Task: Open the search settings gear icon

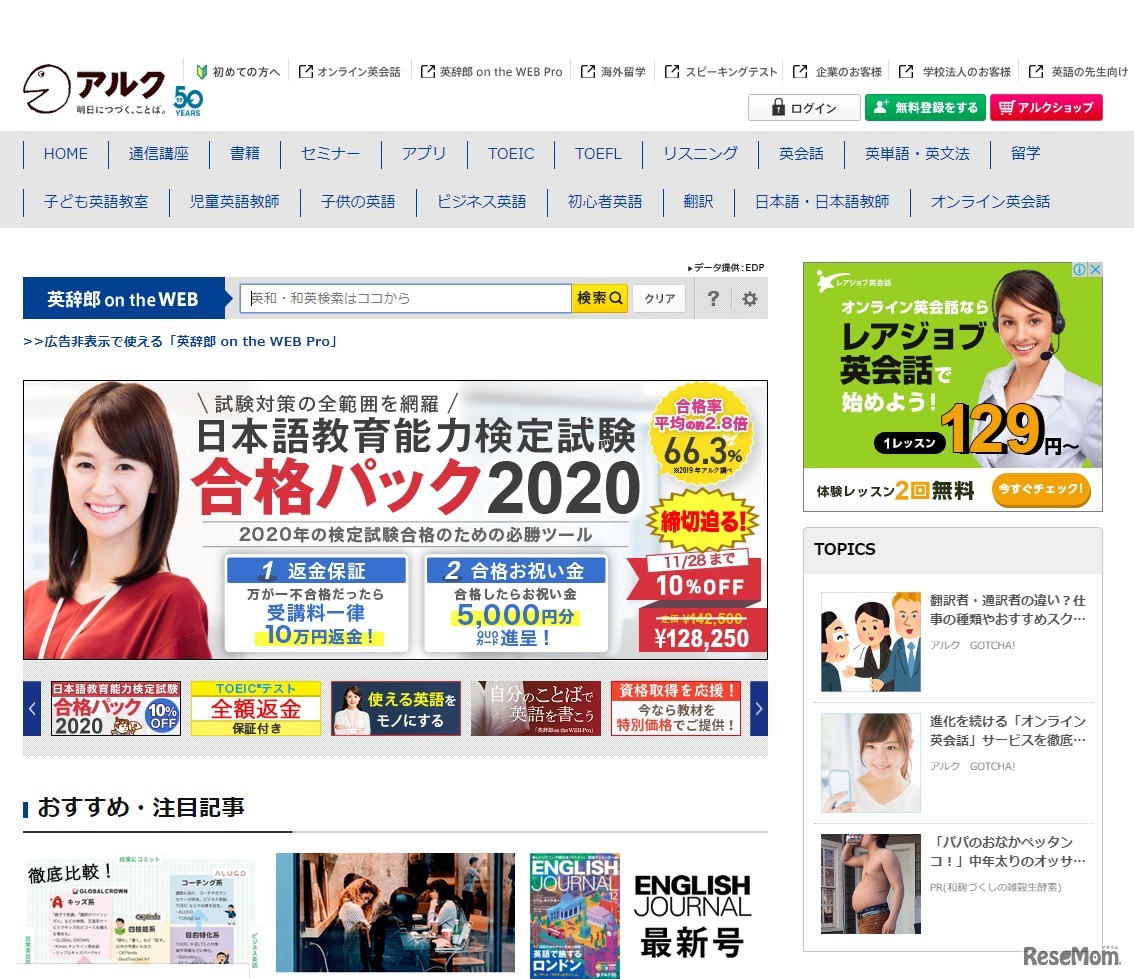Action: tap(750, 298)
